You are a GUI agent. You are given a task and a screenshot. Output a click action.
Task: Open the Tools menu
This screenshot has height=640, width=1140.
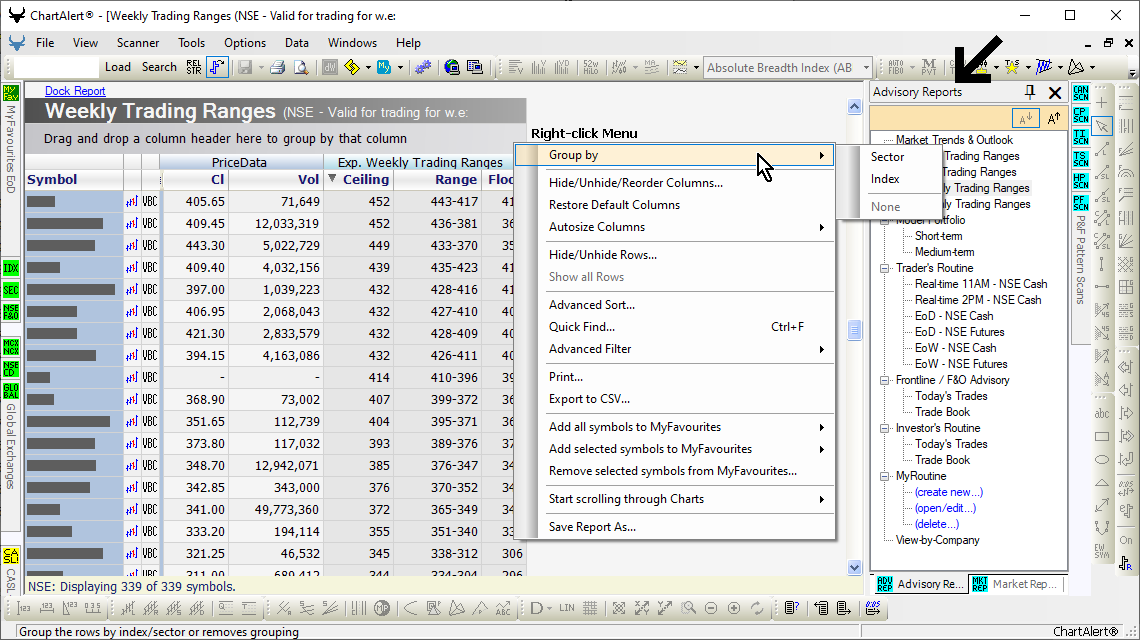[x=191, y=43]
